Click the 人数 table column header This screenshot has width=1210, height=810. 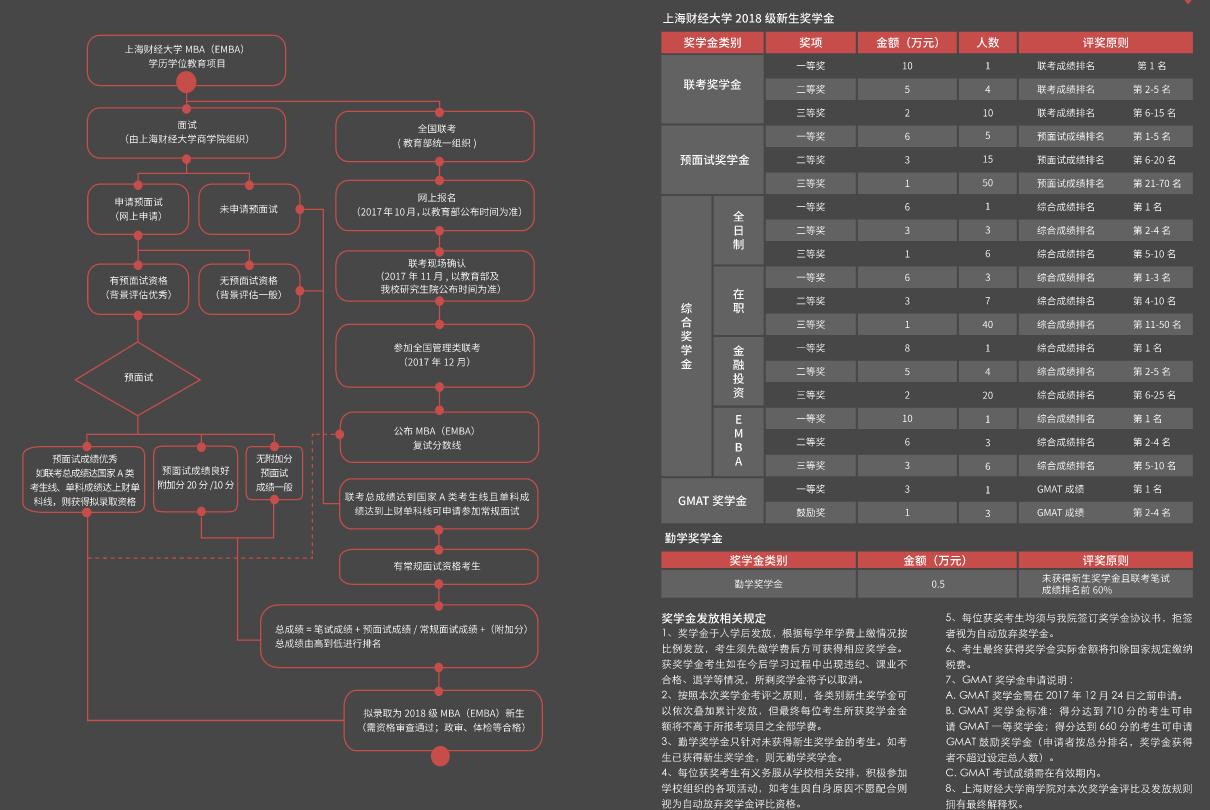(x=987, y=43)
